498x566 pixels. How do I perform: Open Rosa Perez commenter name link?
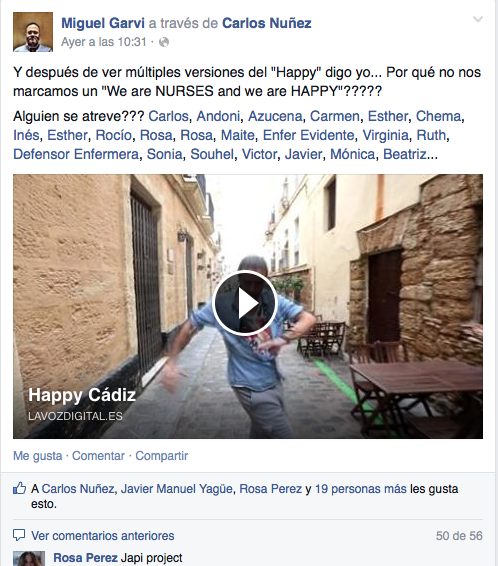click(x=86, y=558)
